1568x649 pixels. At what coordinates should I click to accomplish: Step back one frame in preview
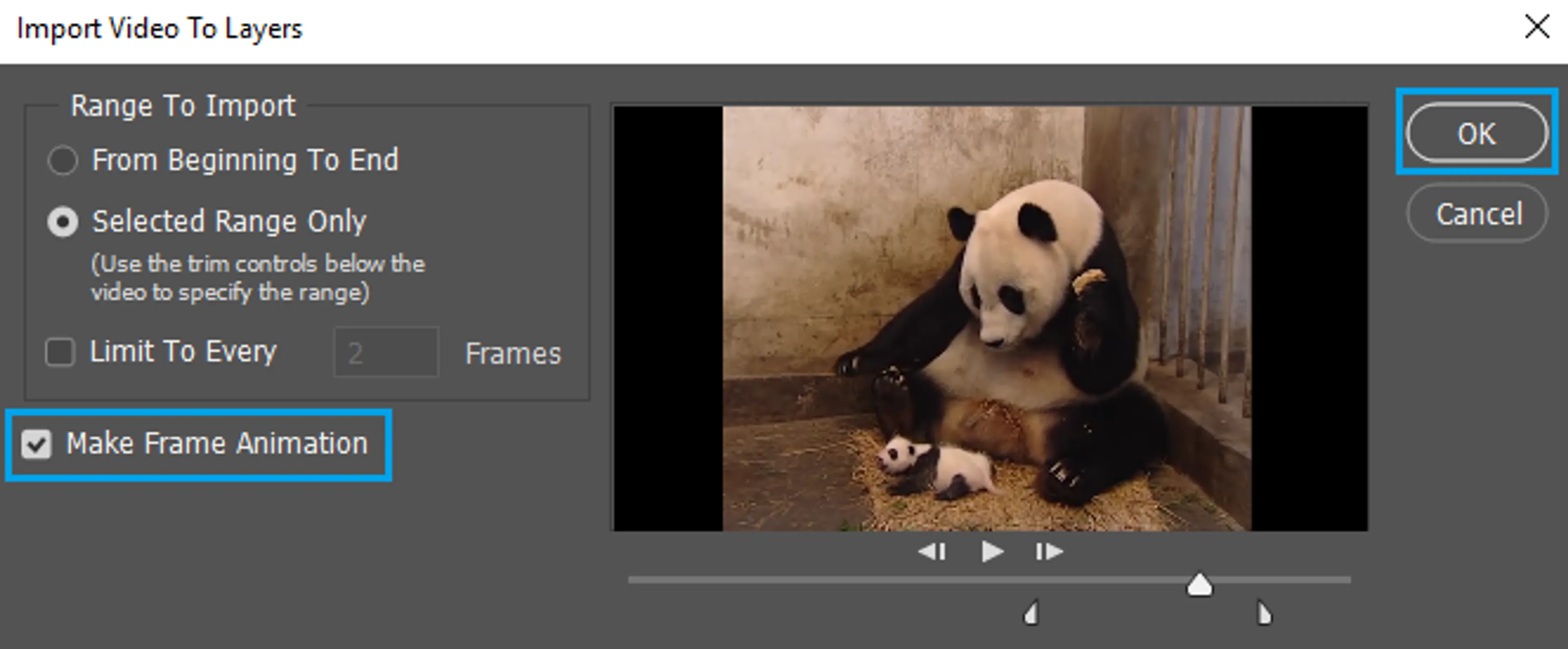click(932, 552)
